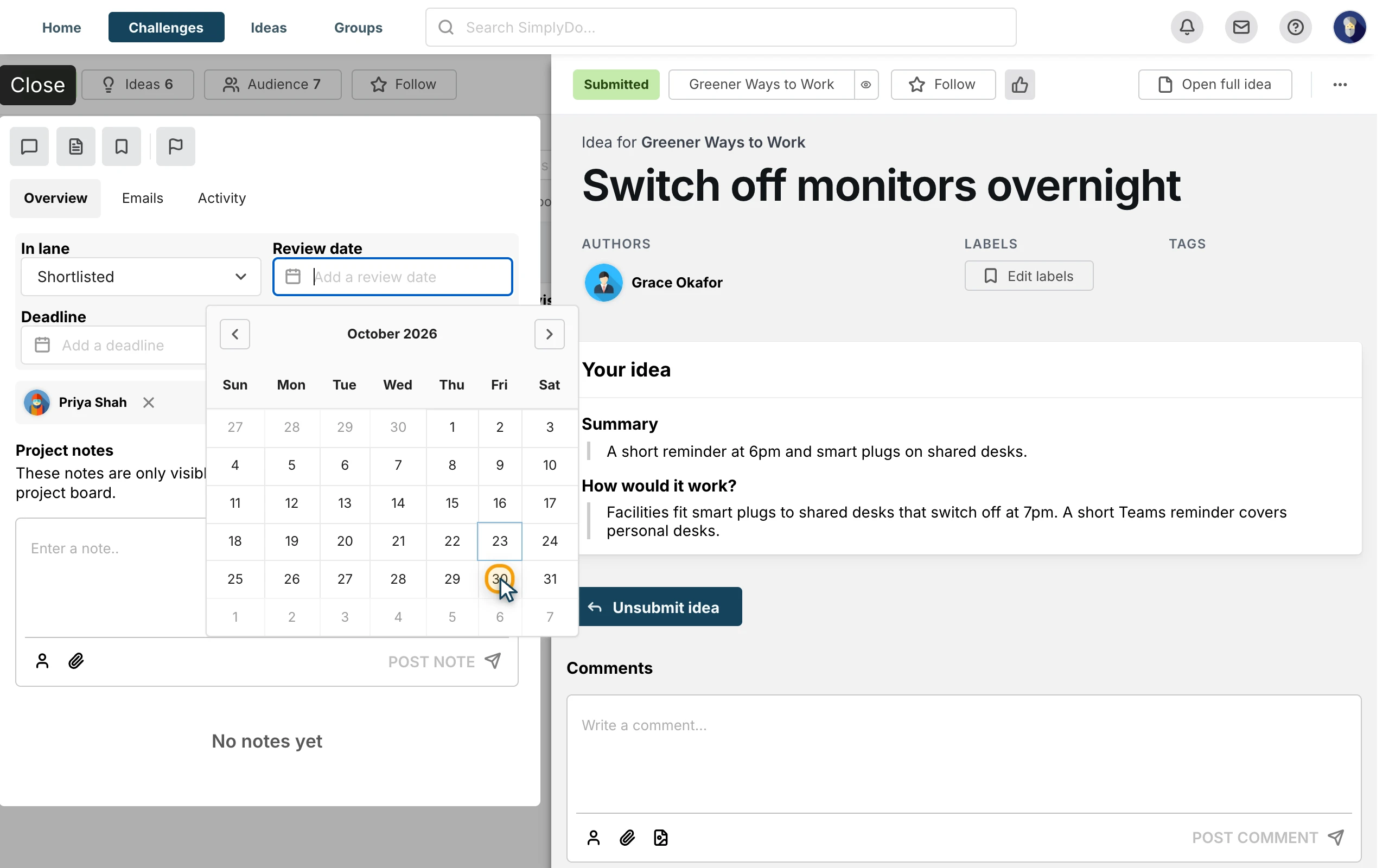The image size is (1389, 868).
Task: Open the three-dots more options menu
Action: point(1340,85)
